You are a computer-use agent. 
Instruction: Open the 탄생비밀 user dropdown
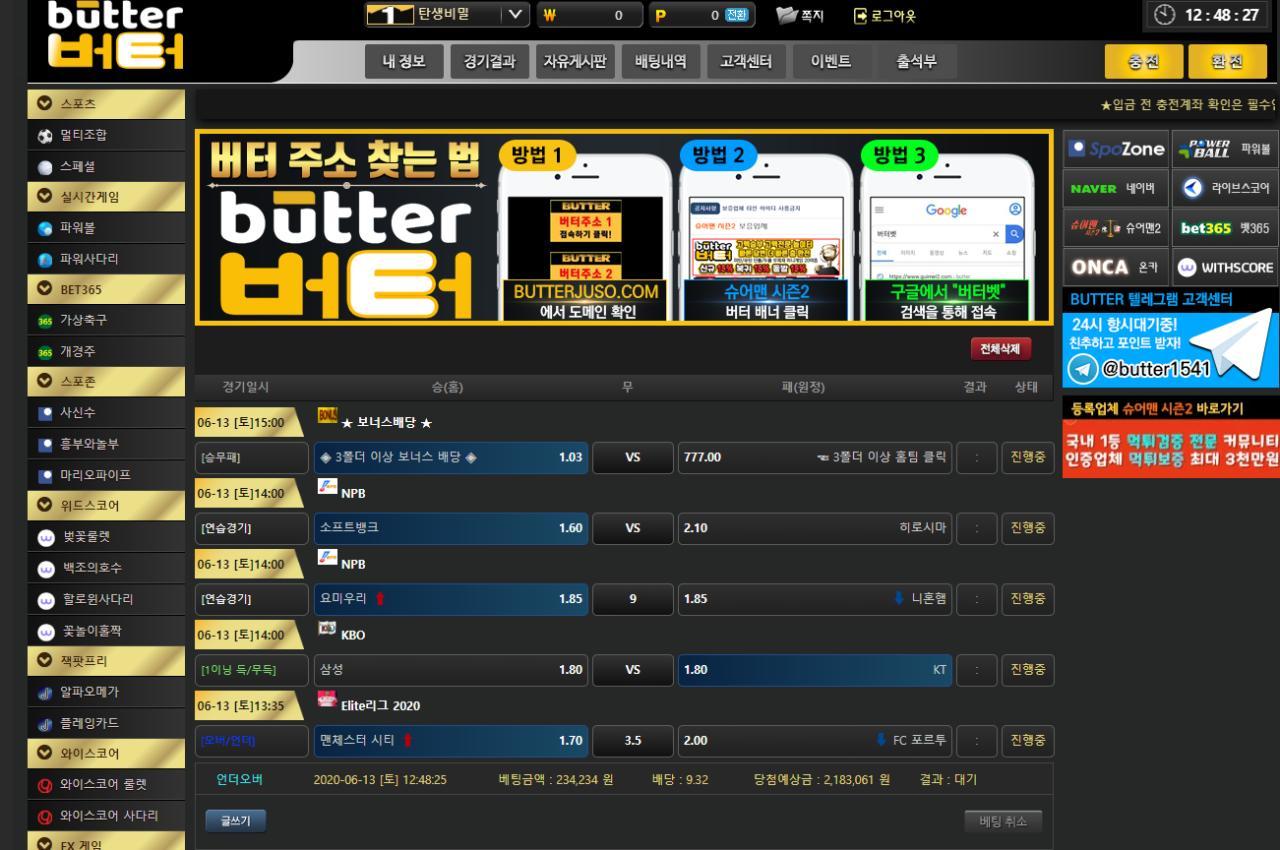[x=513, y=14]
